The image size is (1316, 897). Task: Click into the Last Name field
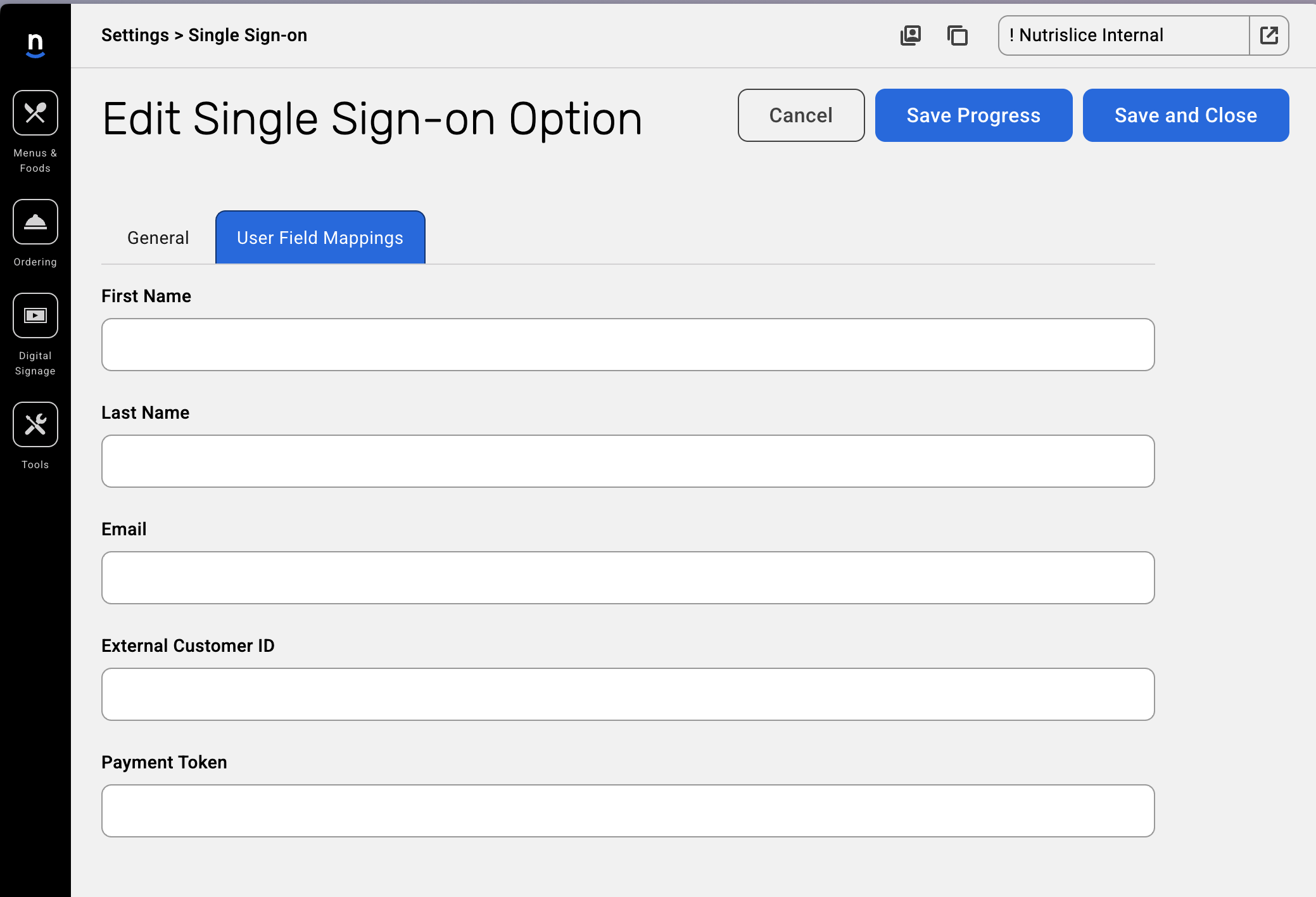(628, 461)
